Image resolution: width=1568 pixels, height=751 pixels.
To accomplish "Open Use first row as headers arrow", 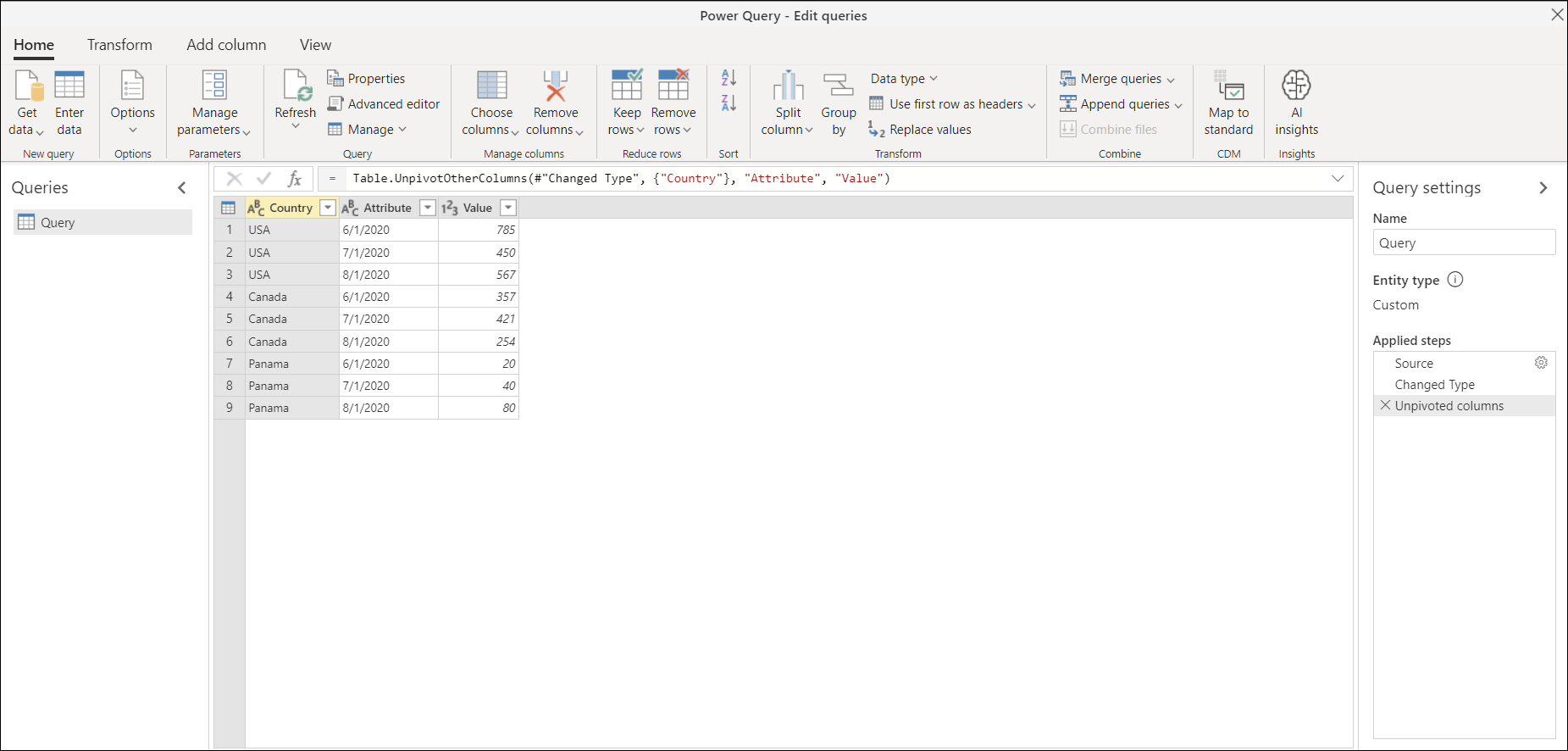I will [x=1032, y=105].
